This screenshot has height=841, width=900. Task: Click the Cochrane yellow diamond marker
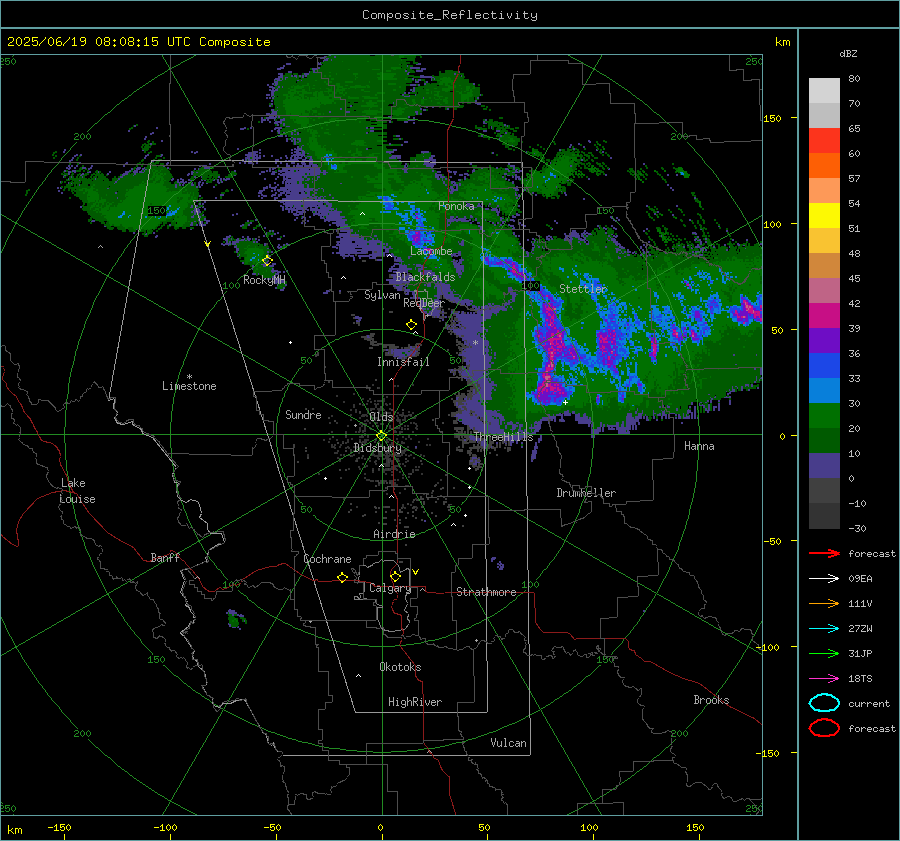coord(342,577)
